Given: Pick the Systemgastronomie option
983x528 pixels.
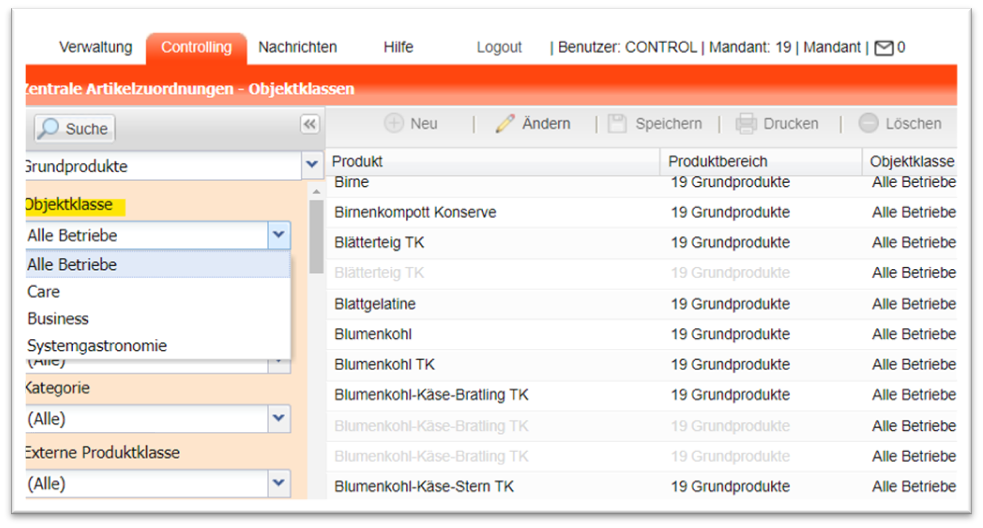Looking at the screenshot, I should click(x=97, y=346).
